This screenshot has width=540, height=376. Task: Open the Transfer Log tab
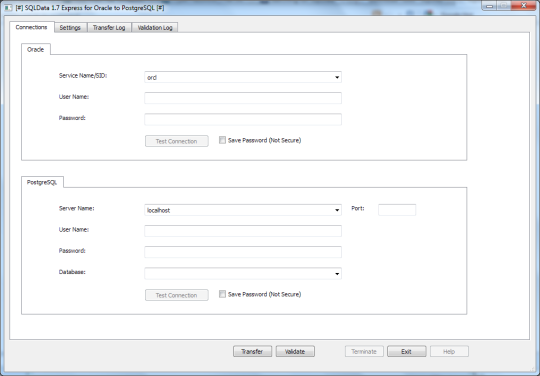click(109, 28)
